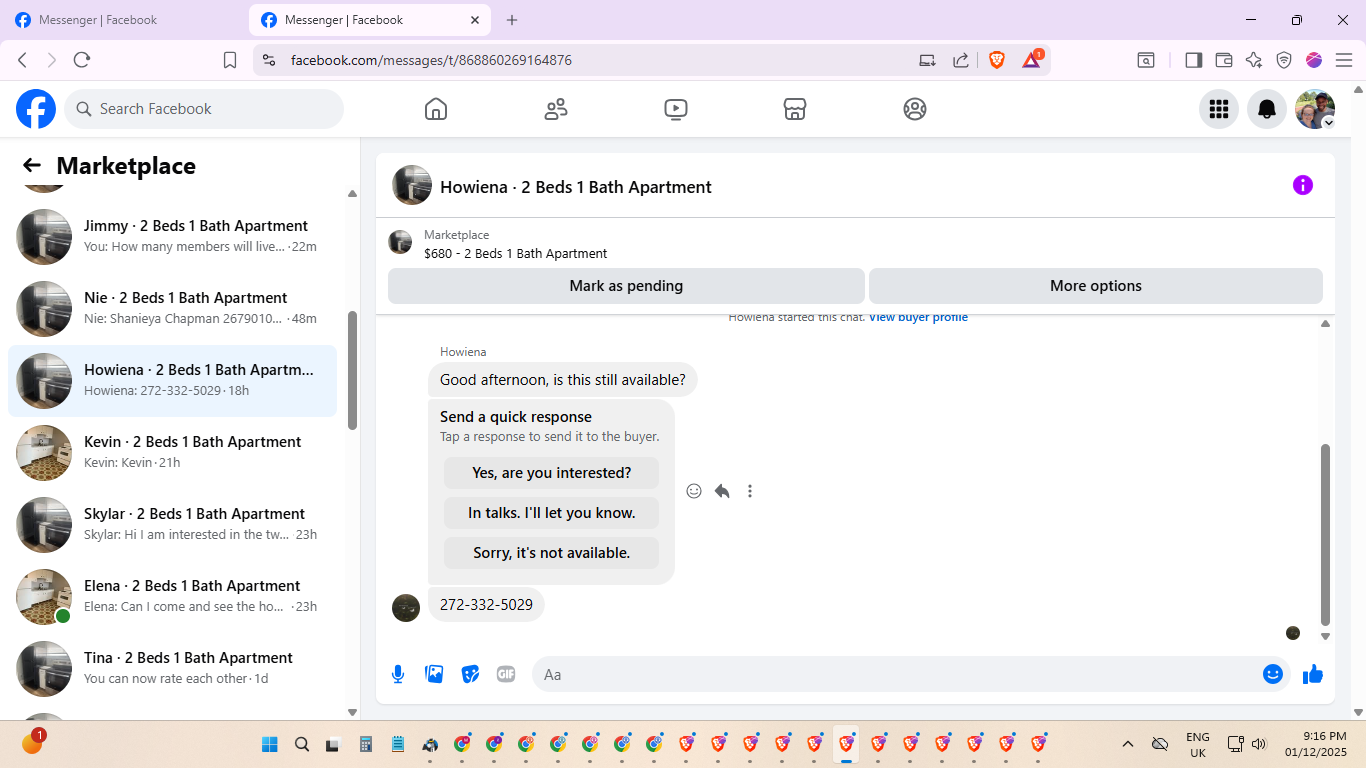Reply to message with arrow icon
This screenshot has height=768, width=1366.
tap(722, 491)
